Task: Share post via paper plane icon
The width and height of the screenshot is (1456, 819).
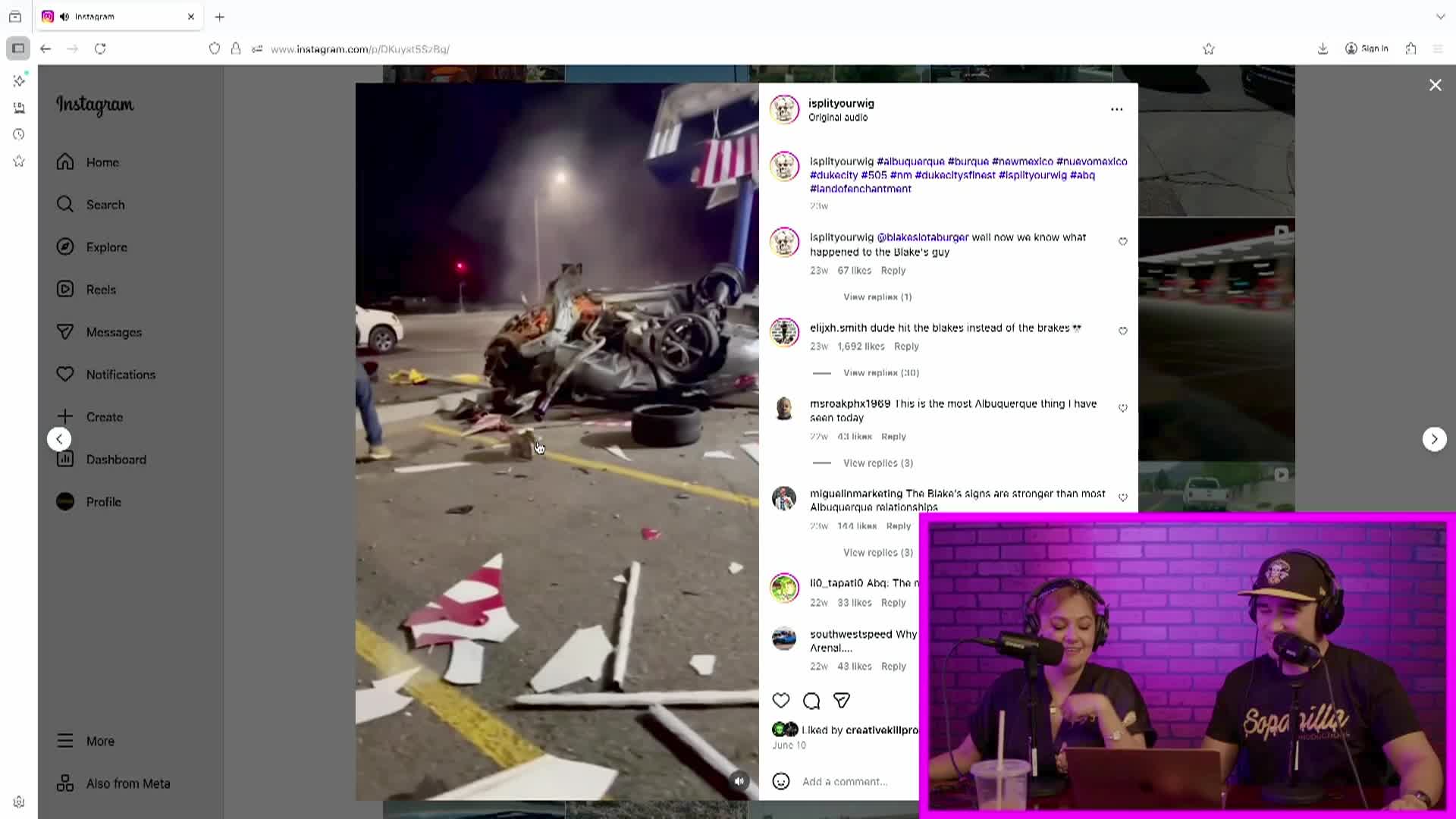Action: 841,701
